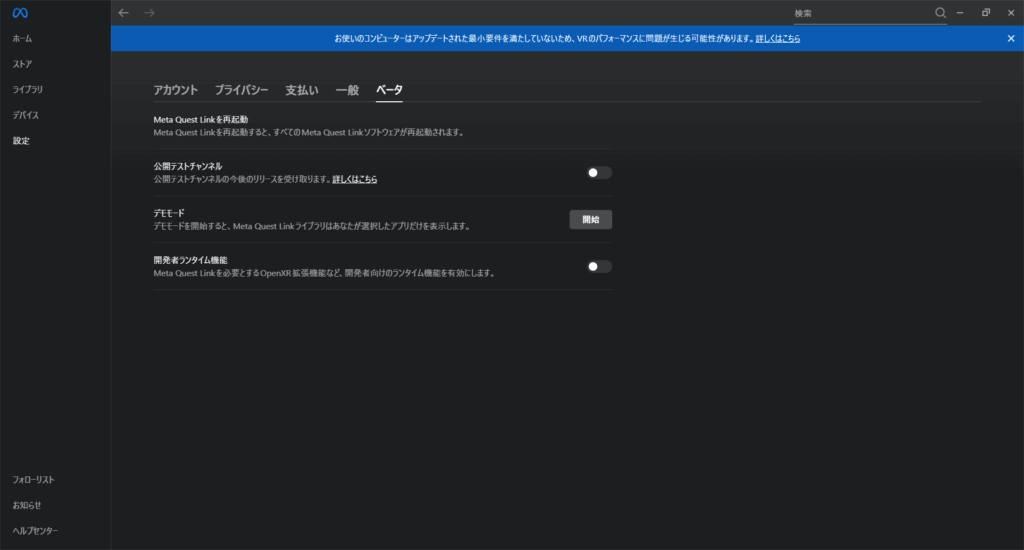Image resolution: width=1024 pixels, height=550 pixels.
Task: Open お知らせ in the sidebar
Action: (x=27, y=505)
